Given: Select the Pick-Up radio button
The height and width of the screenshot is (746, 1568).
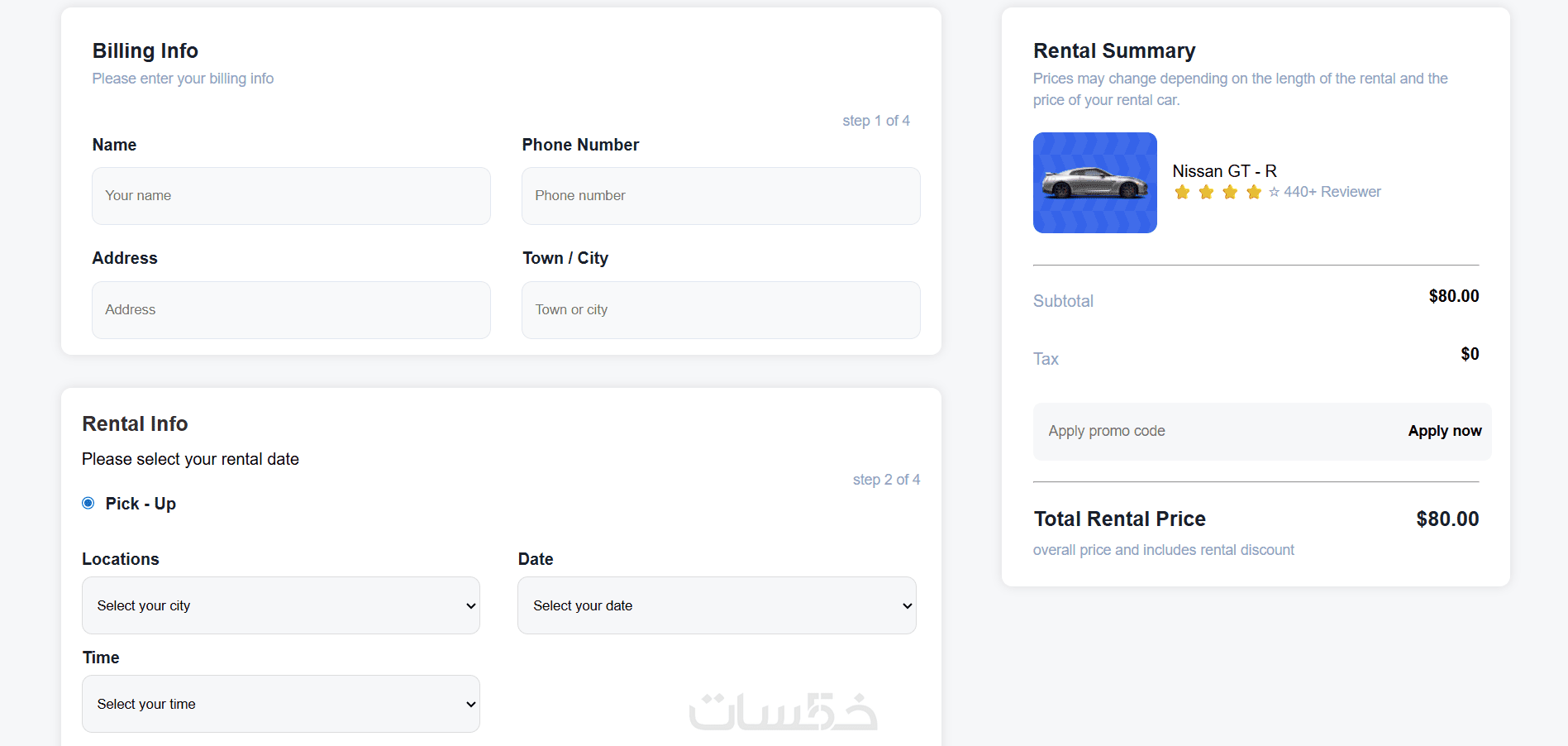Looking at the screenshot, I should [88, 504].
